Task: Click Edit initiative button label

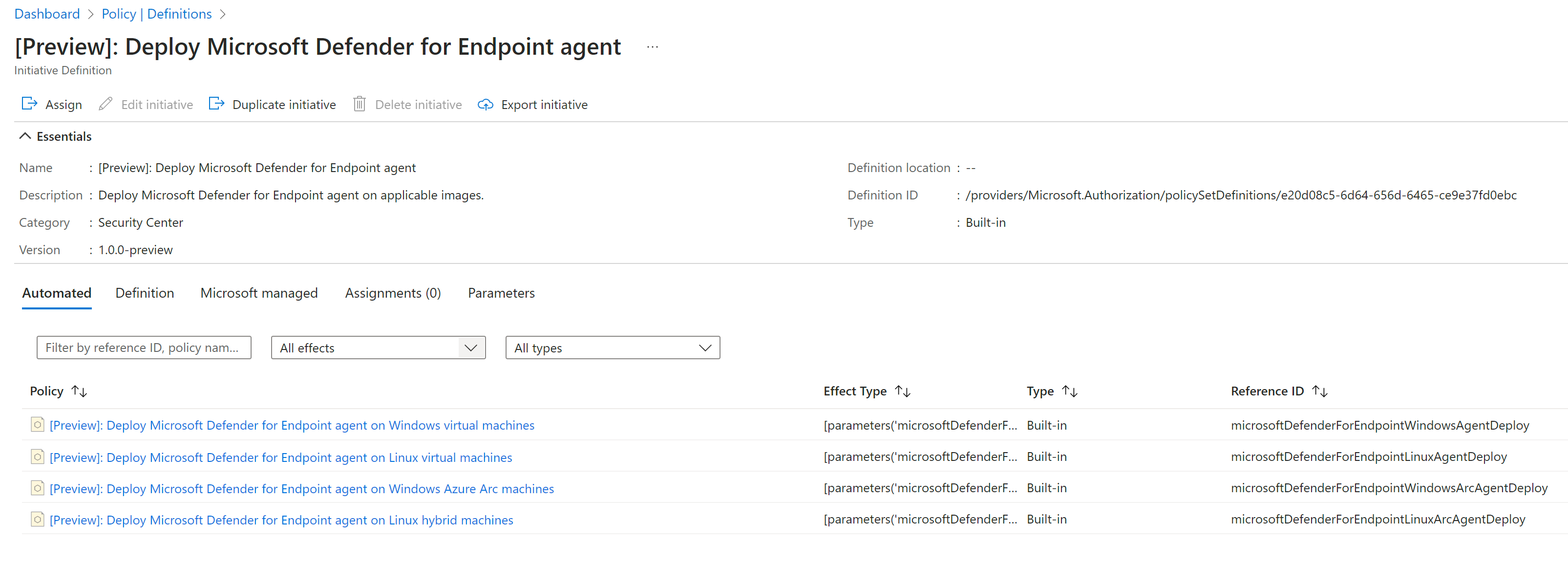Action: (157, 105)
